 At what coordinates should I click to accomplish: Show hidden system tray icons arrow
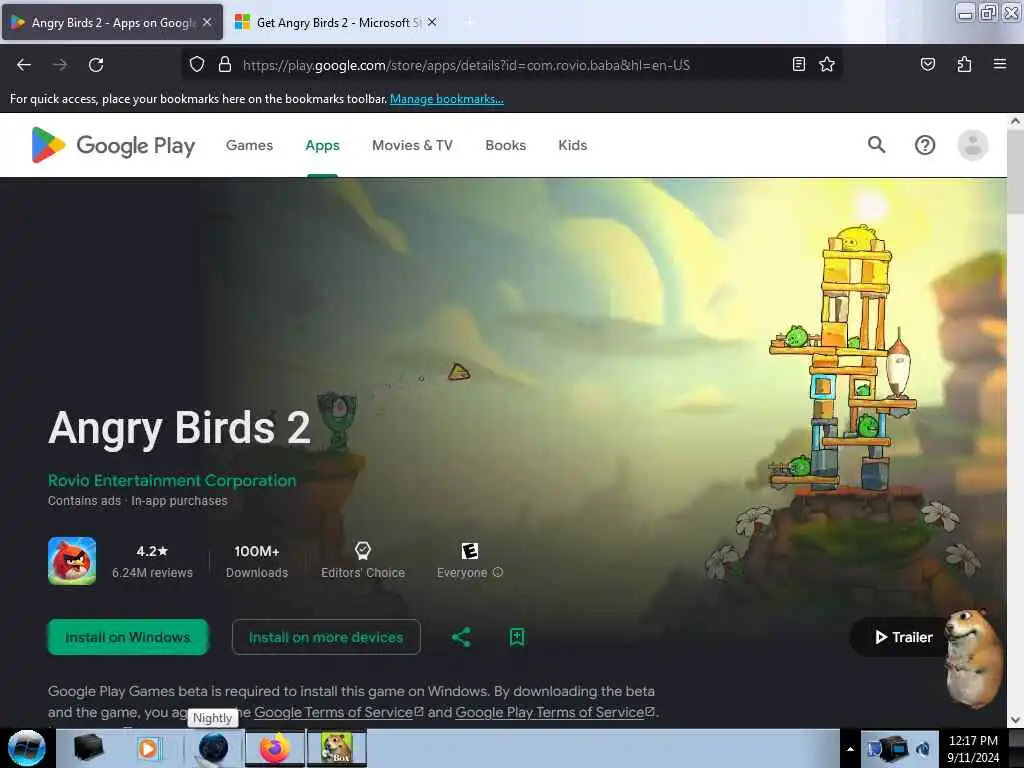click(x=850, y=749)
